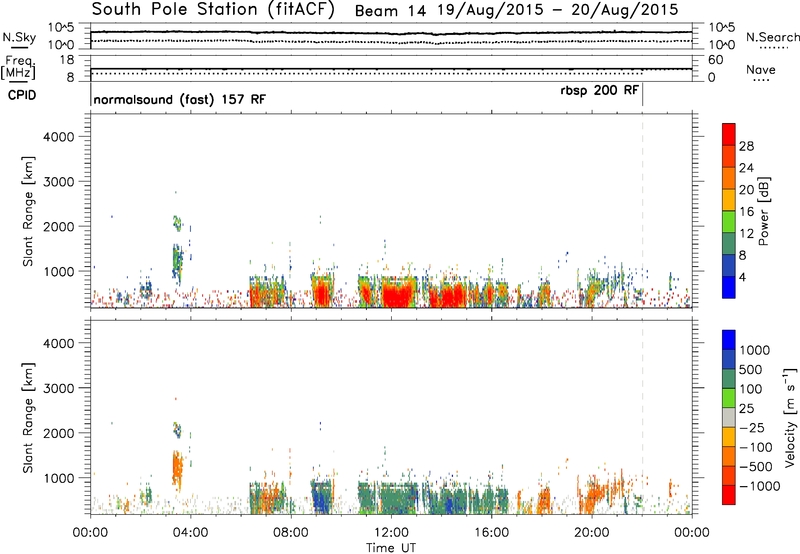Click the 'Beam 14' label in the title

pos(390,11)
